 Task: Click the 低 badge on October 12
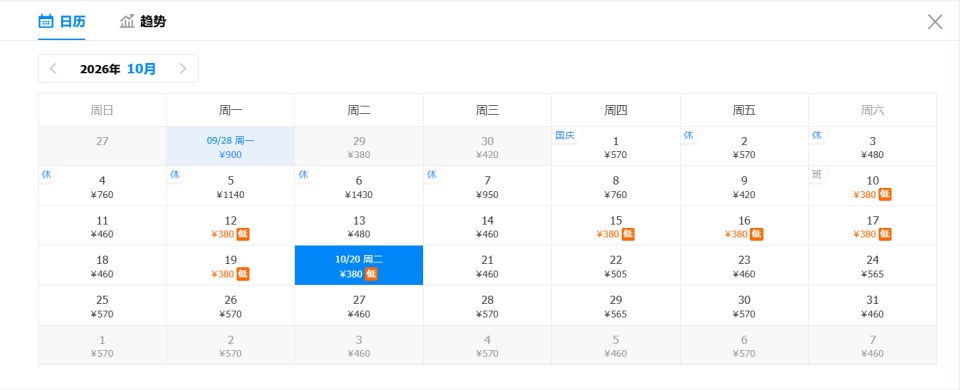pos(243,234)
